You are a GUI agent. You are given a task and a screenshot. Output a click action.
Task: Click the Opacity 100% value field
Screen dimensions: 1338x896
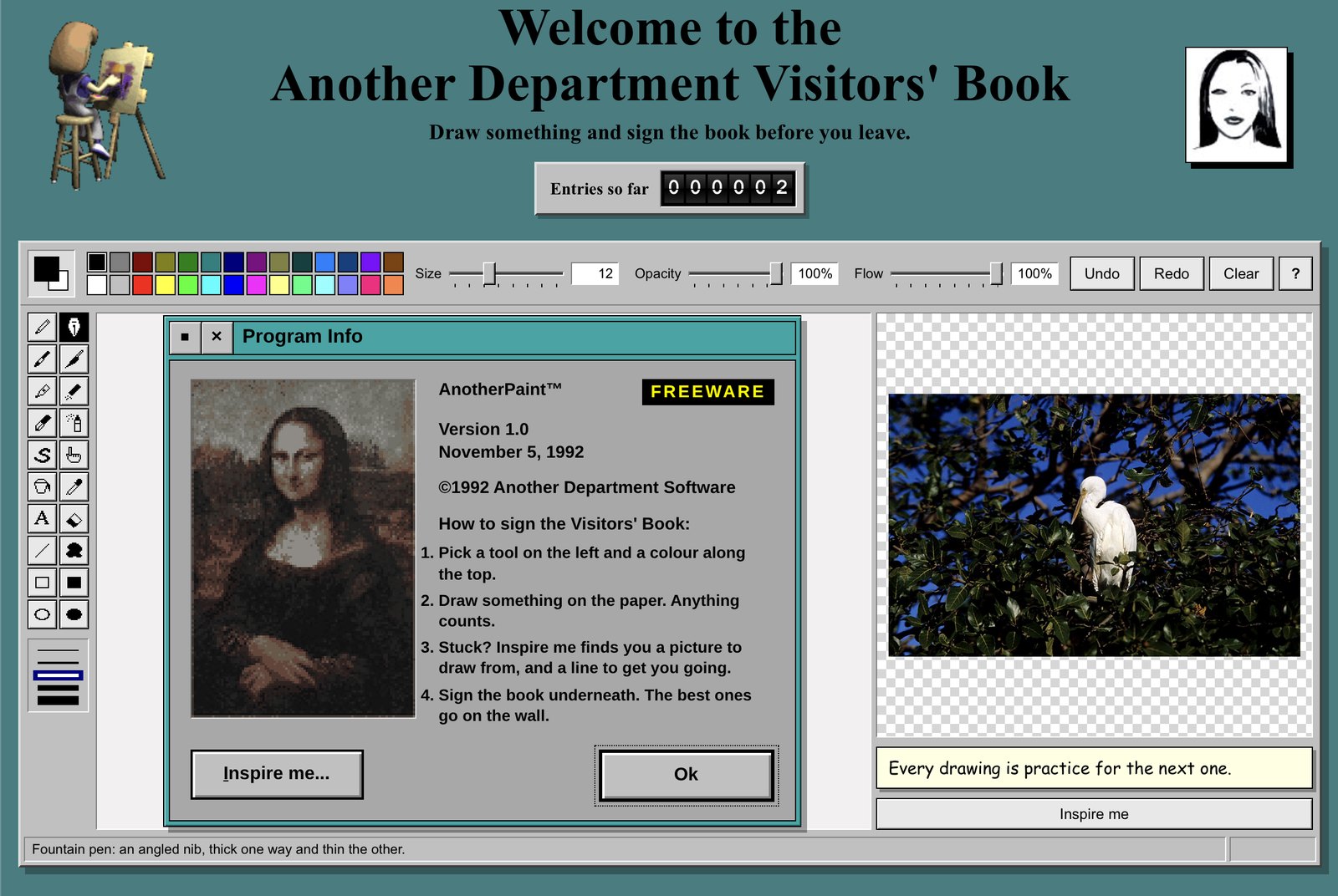point(815,273)
